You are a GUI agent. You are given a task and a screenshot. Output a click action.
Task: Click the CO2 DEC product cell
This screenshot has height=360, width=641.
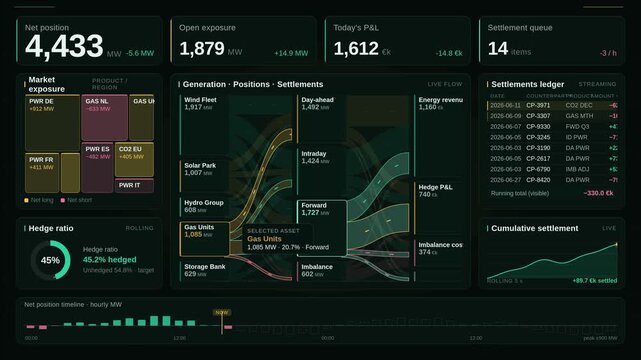[579, 105]
